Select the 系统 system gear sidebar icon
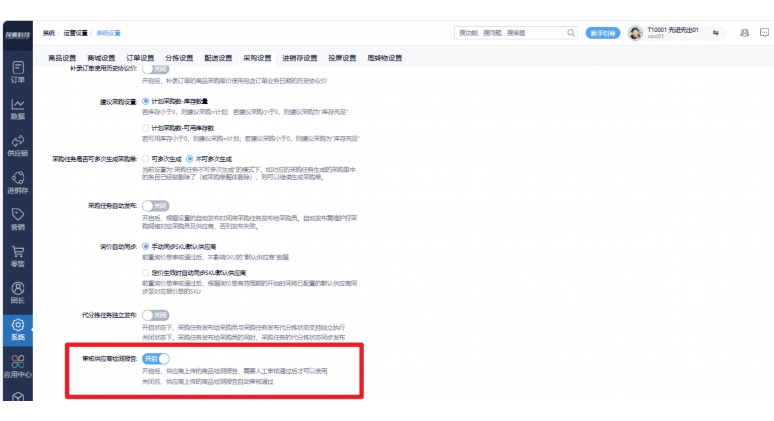774x421 pixels. (18, 330)
